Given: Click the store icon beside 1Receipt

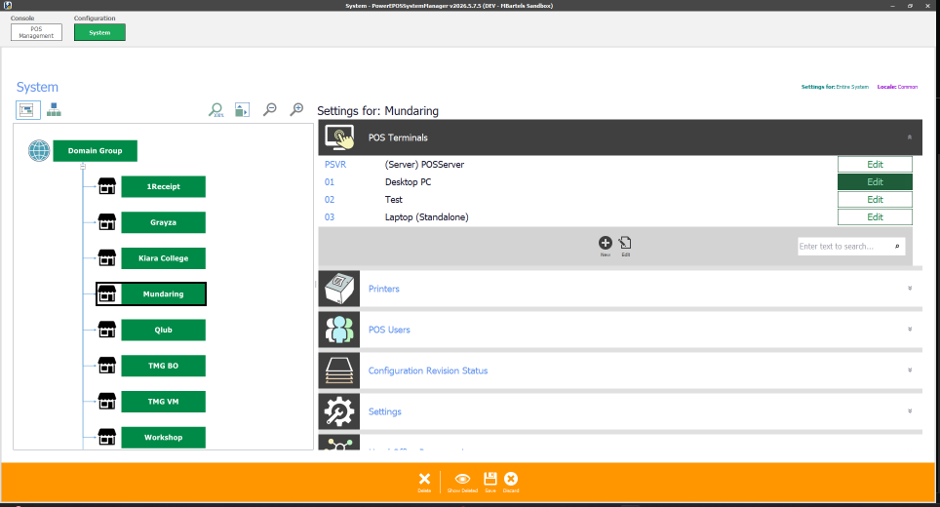Looking at the screenshot, I should tap(107, 186).
